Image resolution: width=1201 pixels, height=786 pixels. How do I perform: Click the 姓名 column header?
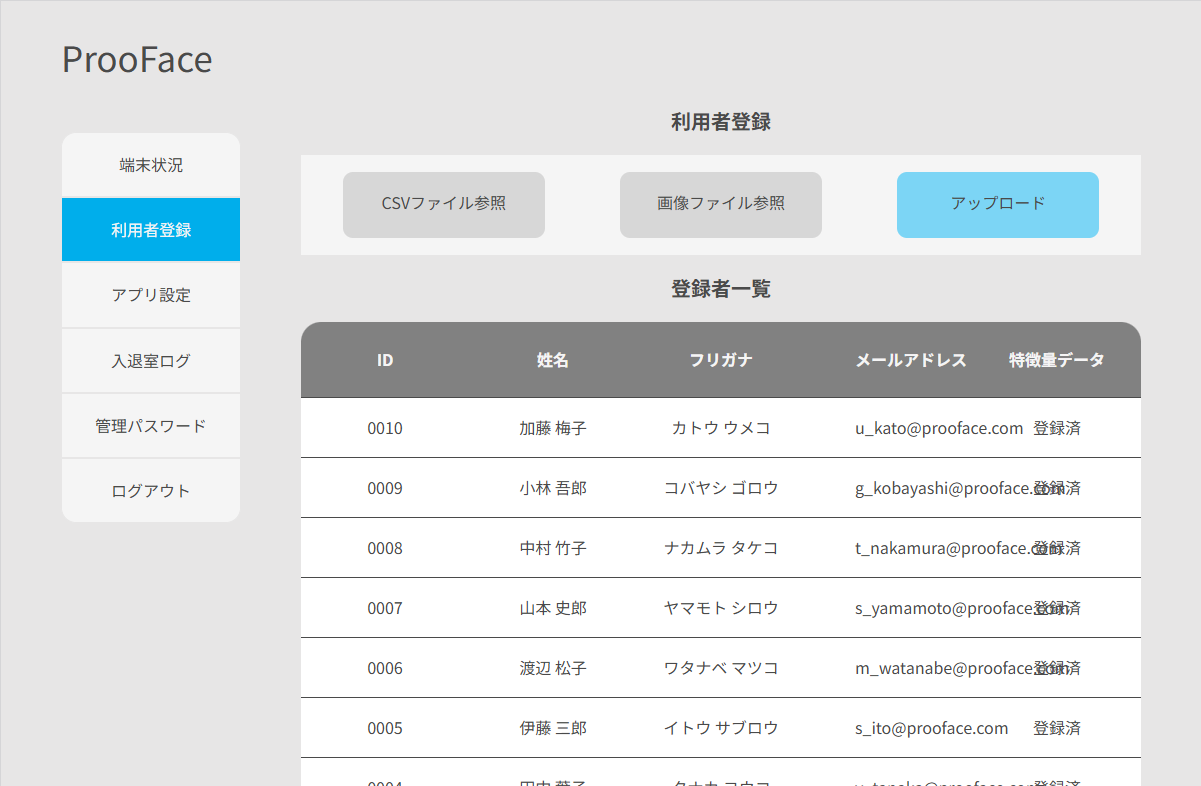click(x=553, y=360)
